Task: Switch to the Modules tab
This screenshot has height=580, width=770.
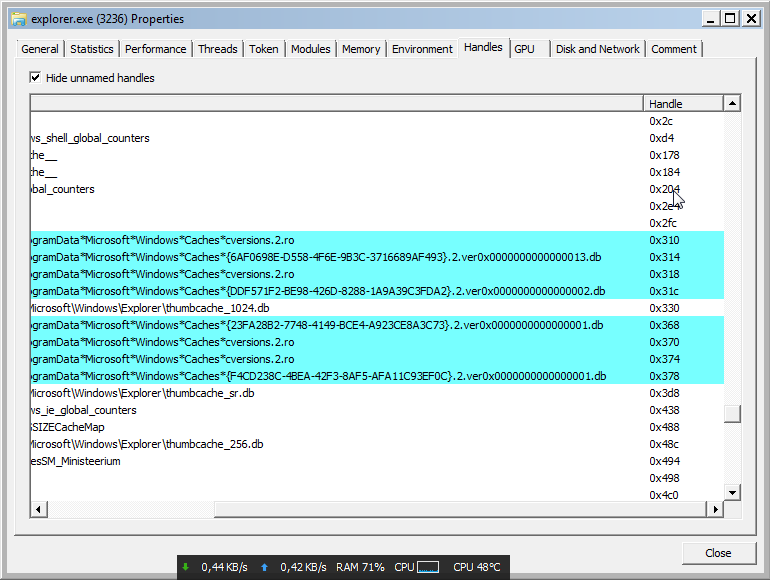Action: 311,49
